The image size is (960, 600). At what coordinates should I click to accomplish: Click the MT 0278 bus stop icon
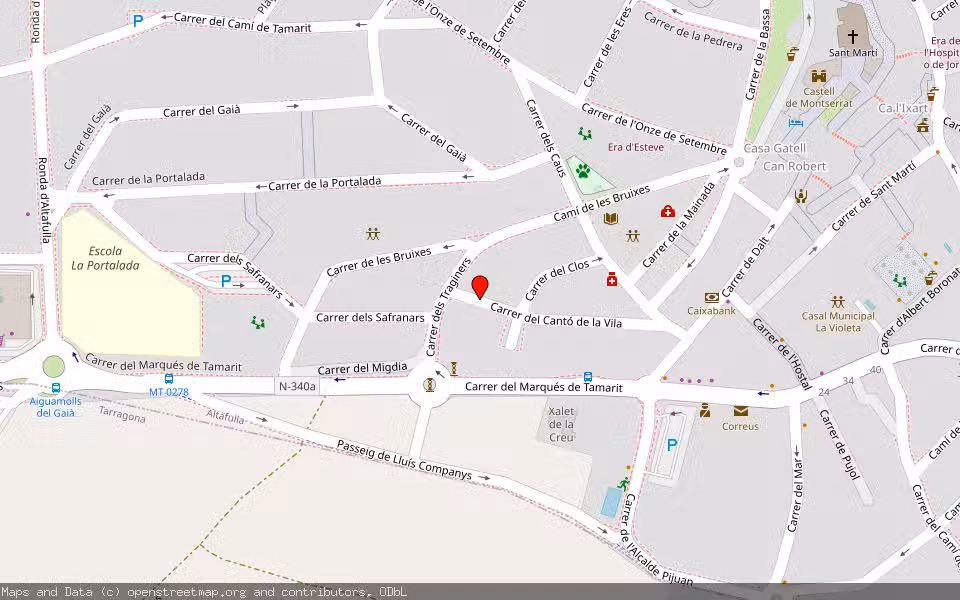[x=169, y=379]
